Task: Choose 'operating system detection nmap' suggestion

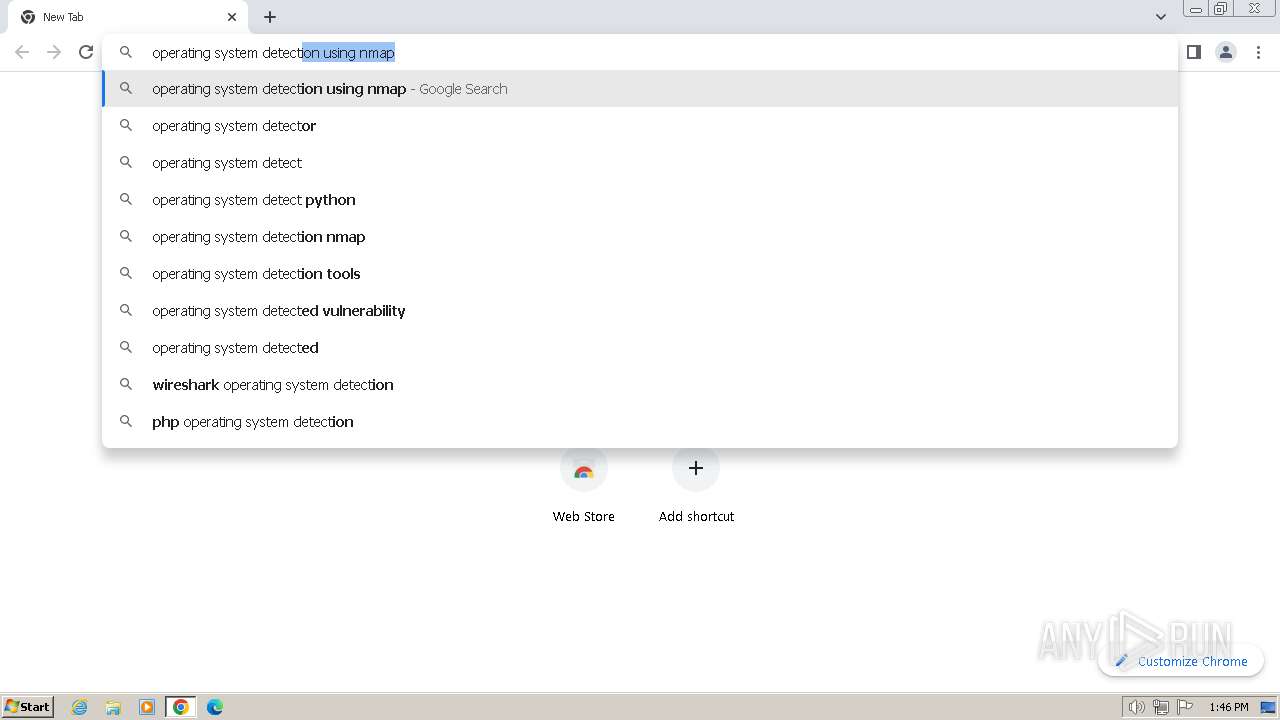Action: tap(640, 237)
